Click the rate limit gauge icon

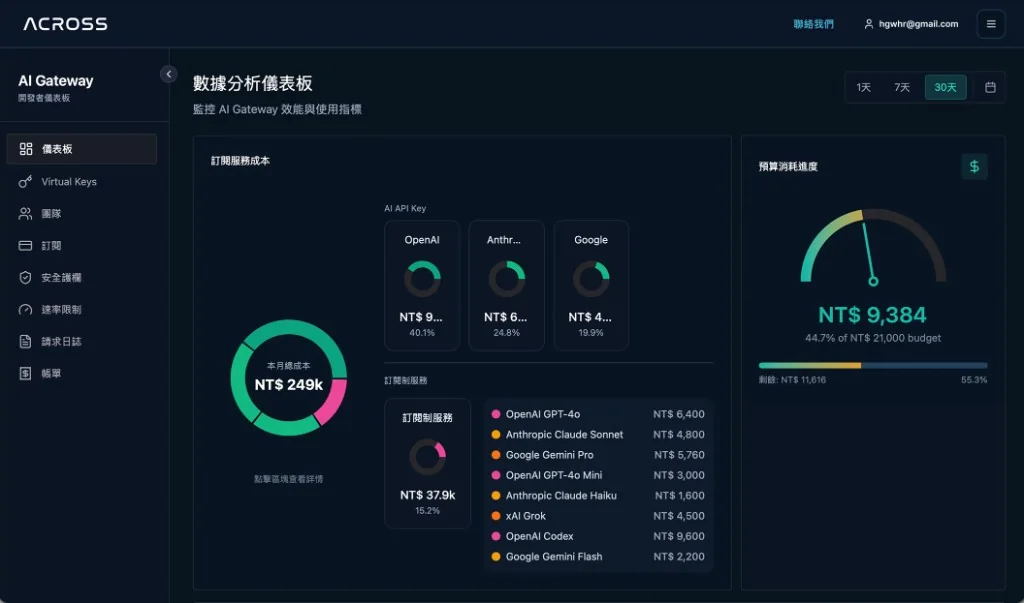point(25,310)
